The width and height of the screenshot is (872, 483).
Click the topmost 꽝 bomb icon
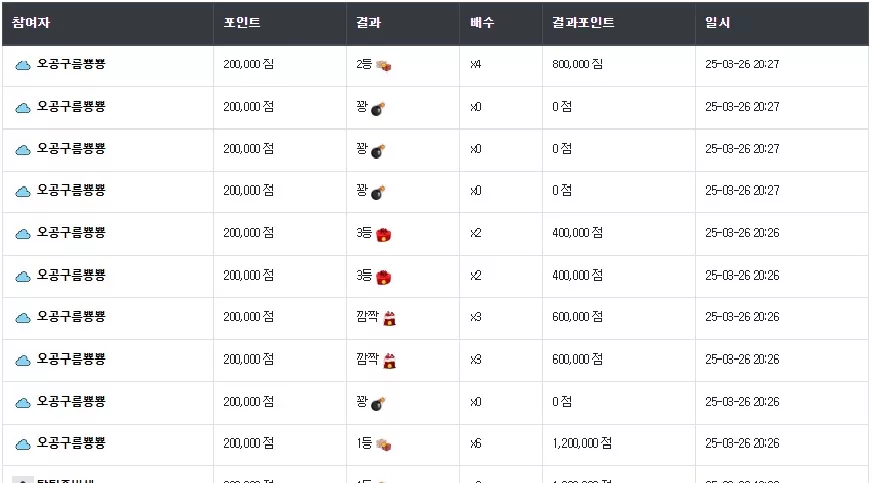(x=378, y=108)
